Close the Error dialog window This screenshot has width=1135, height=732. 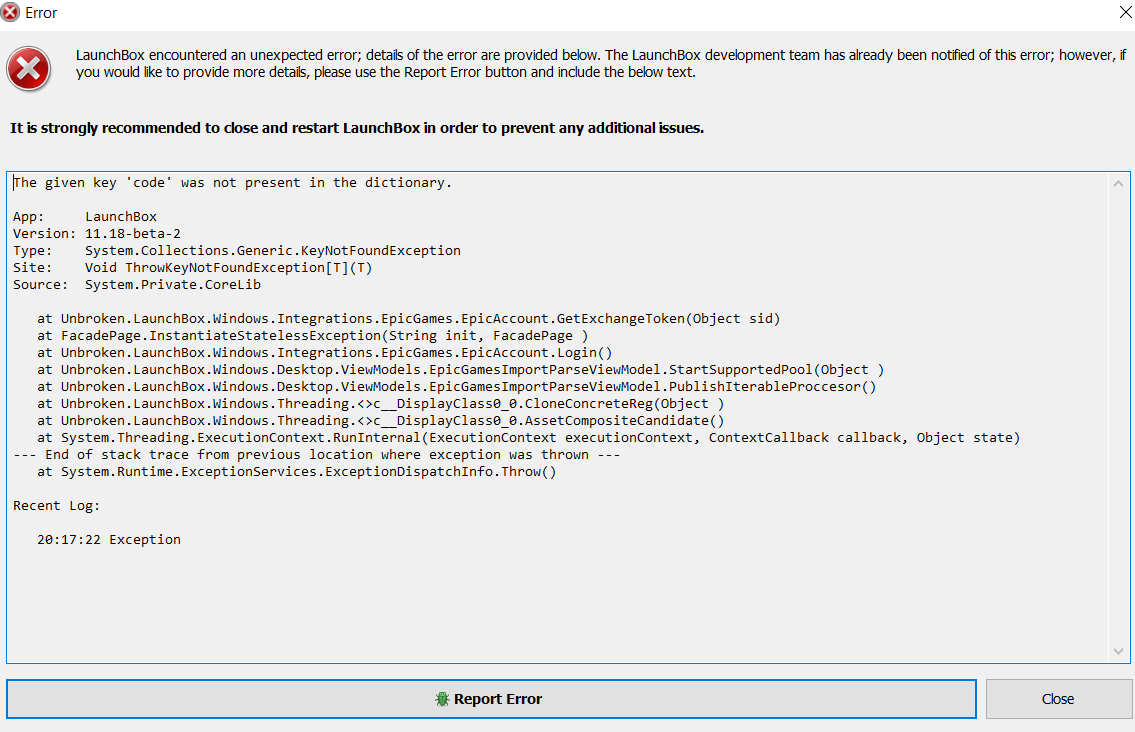(1126, 12)
